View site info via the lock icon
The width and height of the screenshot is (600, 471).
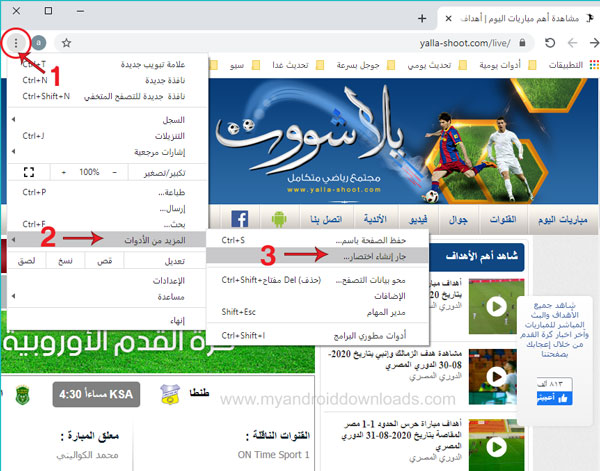point(522,42)
